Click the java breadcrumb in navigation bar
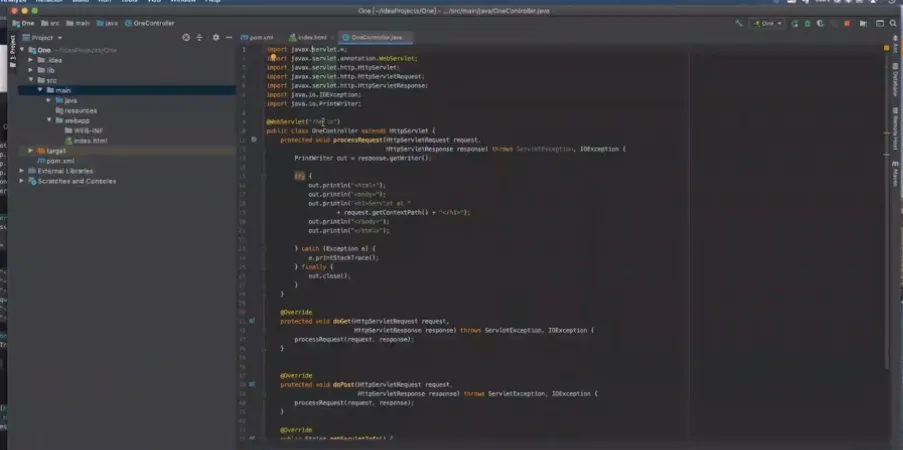This screenshot has width=903, height=450. click(107, 24)
